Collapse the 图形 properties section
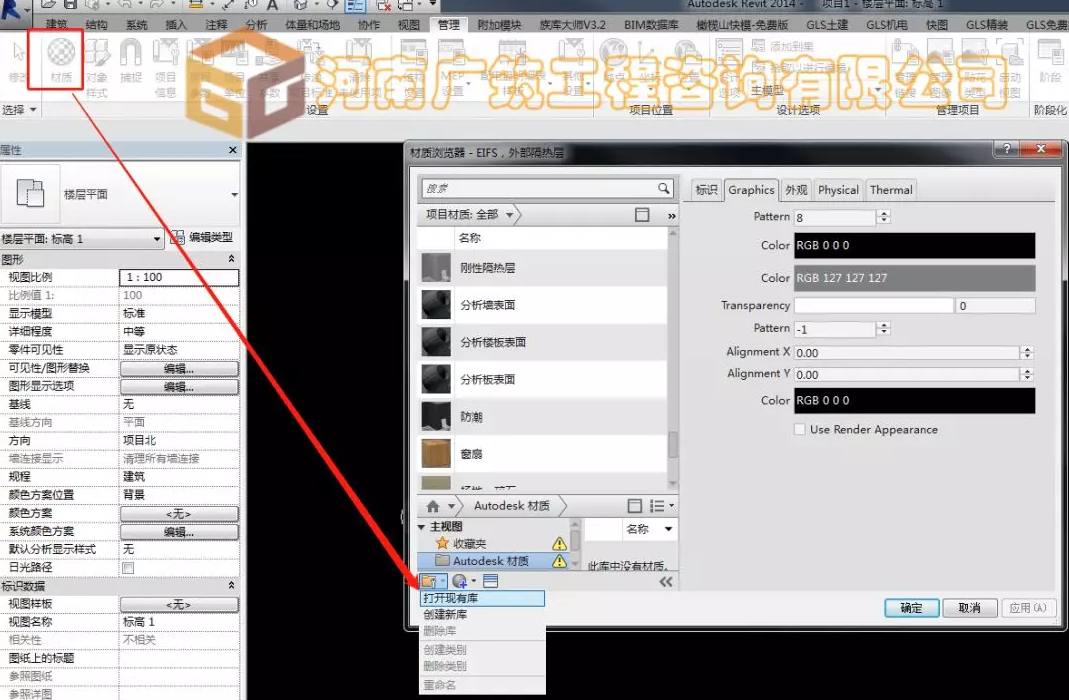The height and width of the screenshot is (700, 1069). click(231, 259)
